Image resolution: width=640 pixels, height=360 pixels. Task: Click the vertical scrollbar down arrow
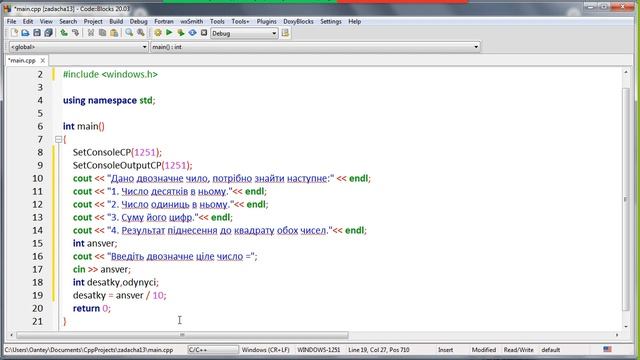click(626, 327)
